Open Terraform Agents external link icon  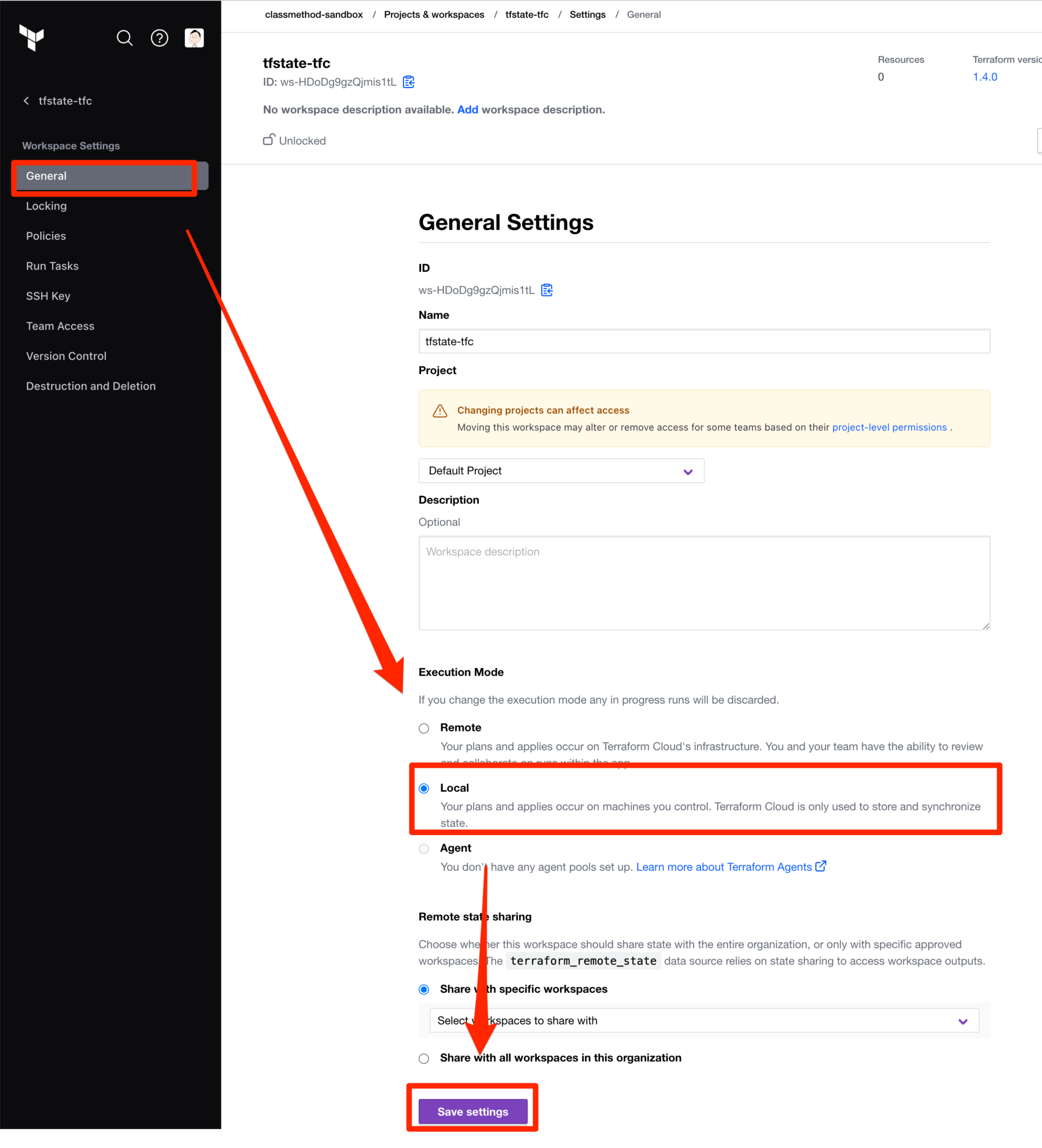pyautogui.click(x=821, y=866)
